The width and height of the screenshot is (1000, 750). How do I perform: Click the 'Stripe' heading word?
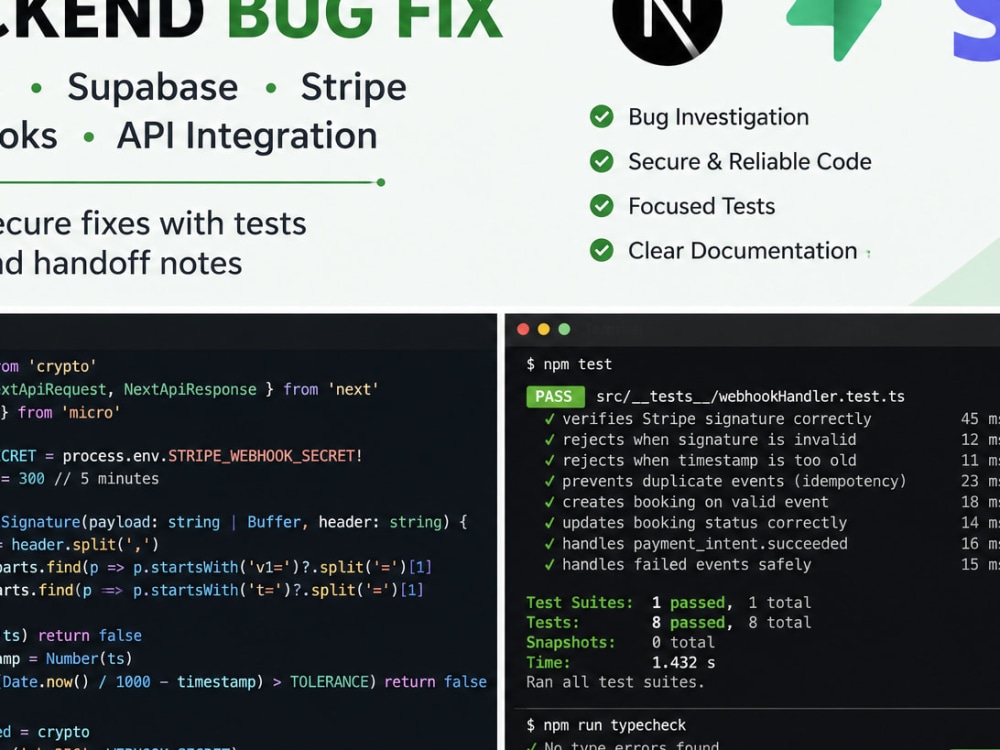click(x=353, y=88)
